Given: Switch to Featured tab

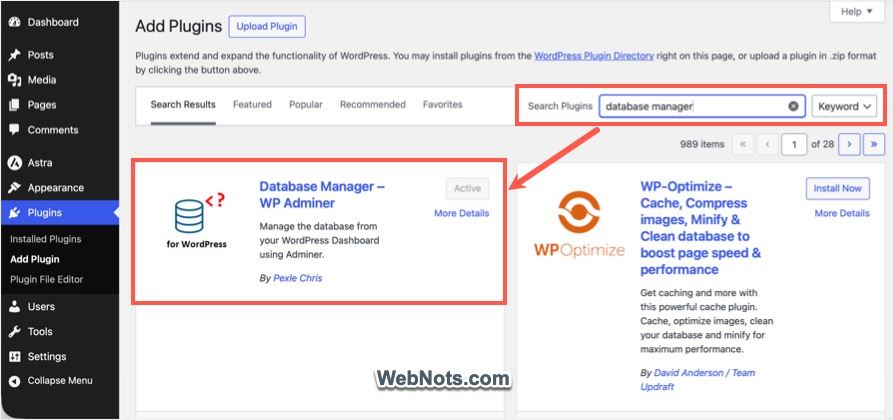Looking at the screenshot, I should [252, 105].
